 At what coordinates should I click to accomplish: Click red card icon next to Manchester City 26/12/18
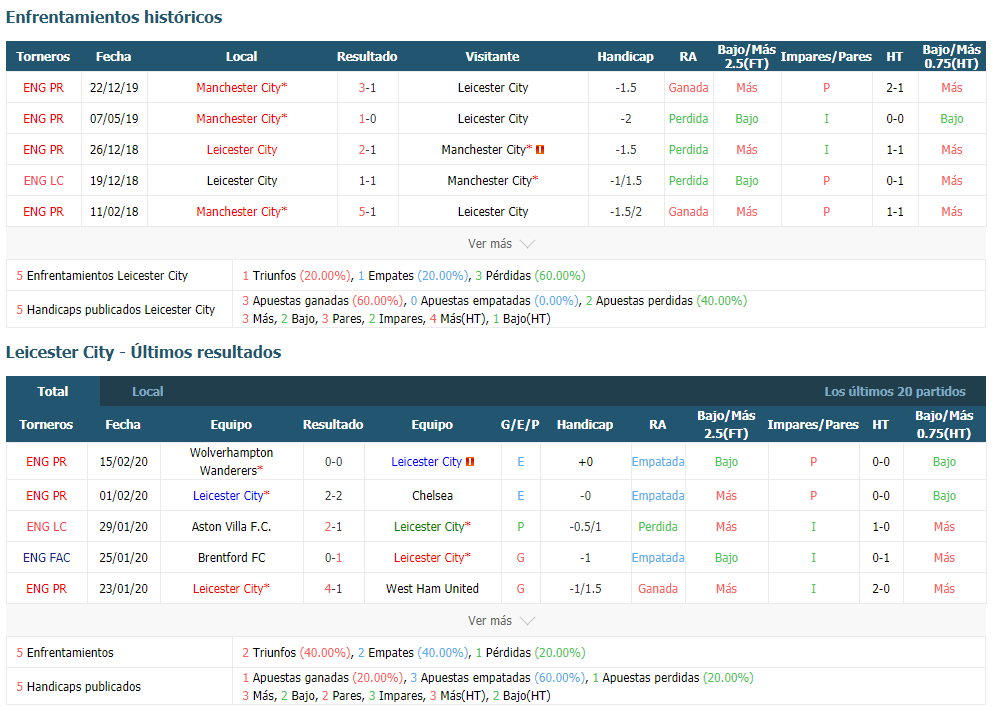(540, 150)
